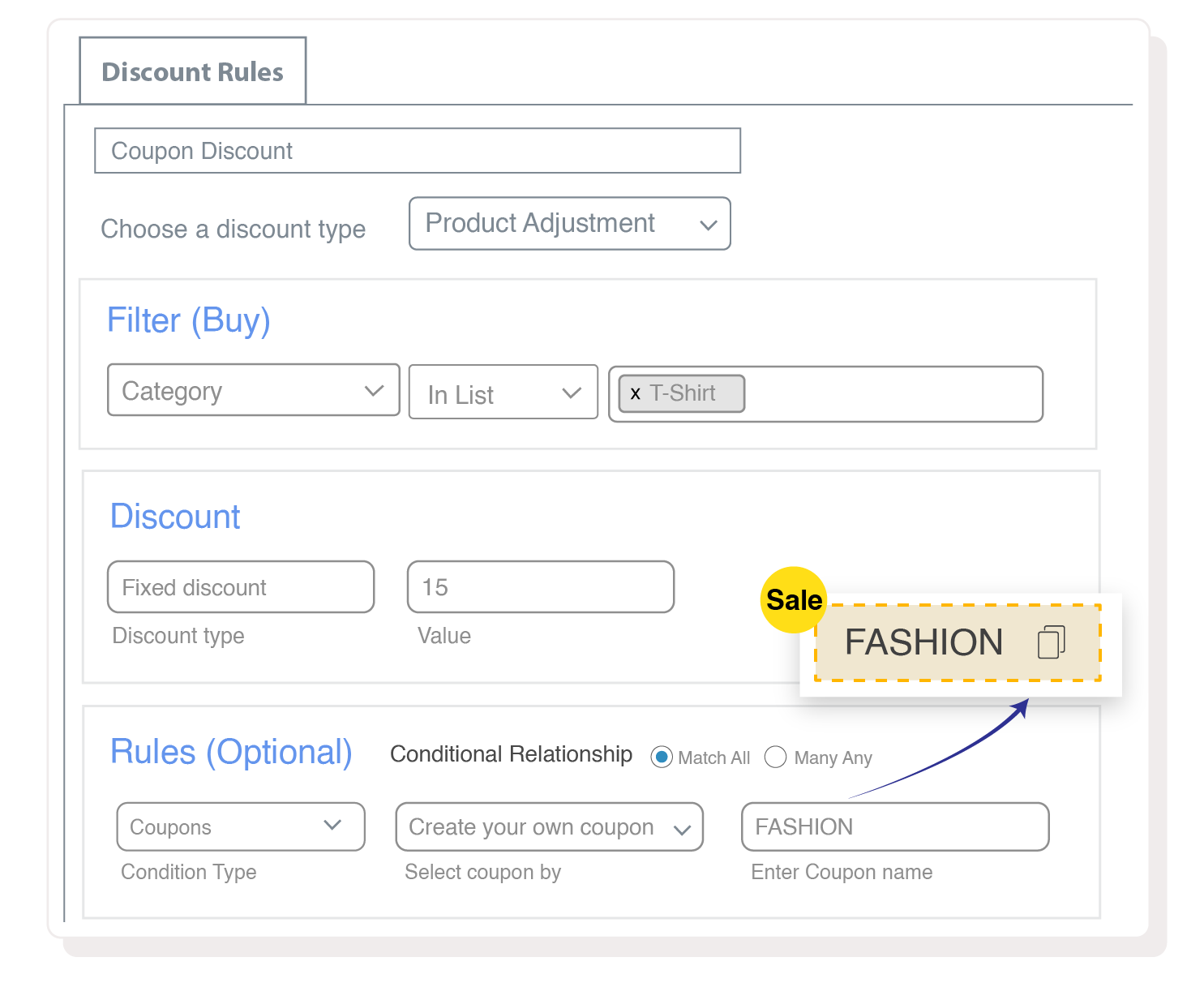Click the Filter (Buy) section title
1204x1000 pixels.
coord(188,320)
